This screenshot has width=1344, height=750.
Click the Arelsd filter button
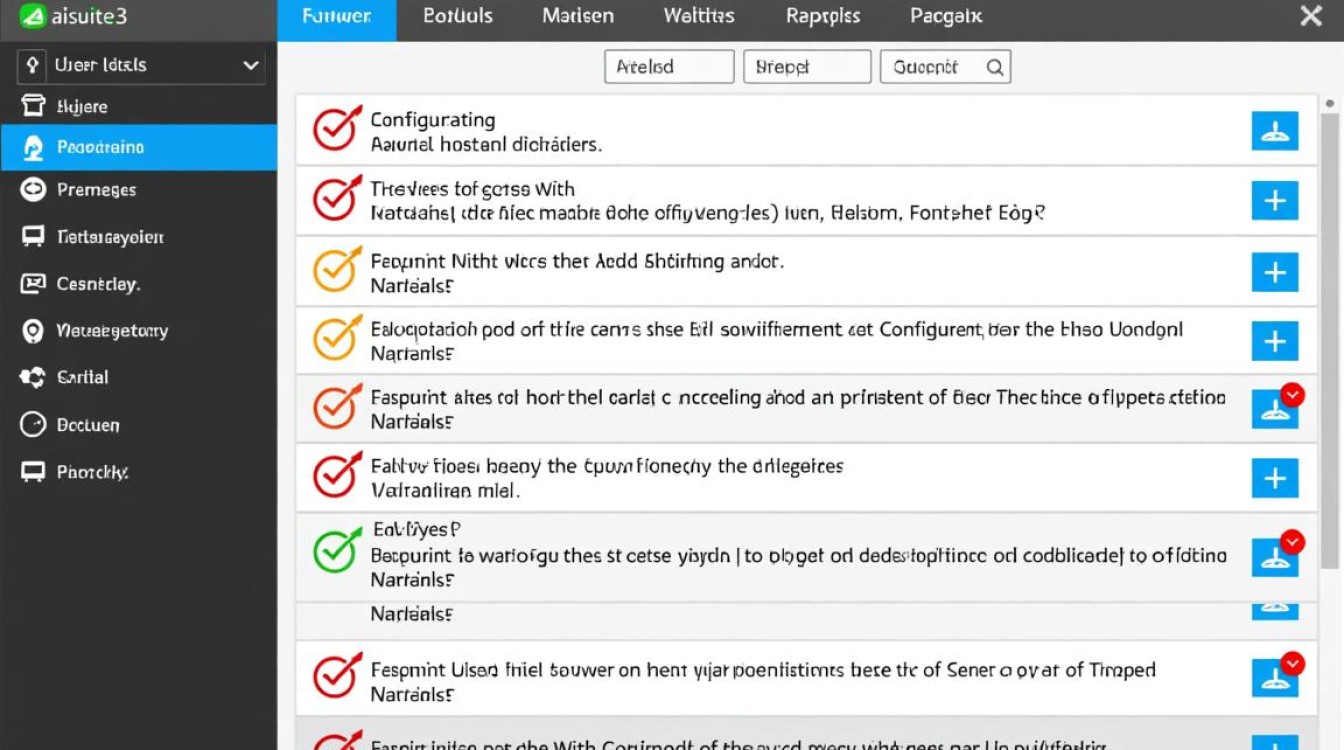point(669,67)
